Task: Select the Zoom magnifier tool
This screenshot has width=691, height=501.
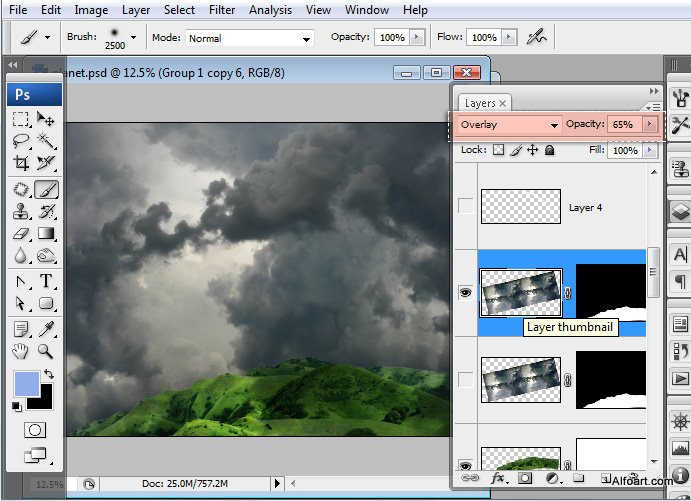Action: (46, 350)
